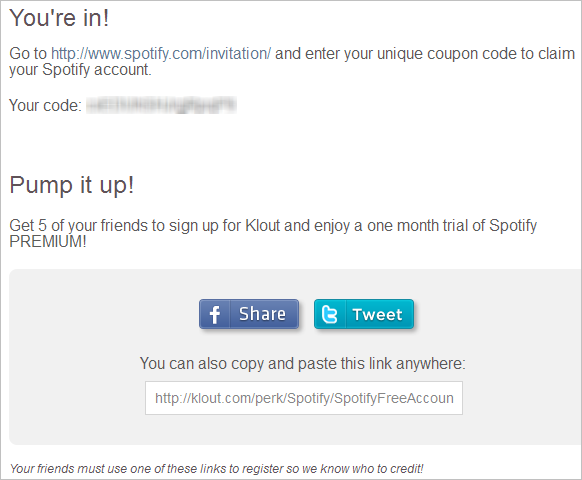This screenshot has width=582, height=480.
Task: Click the "one month trial of Spotify" text
Action: (452, 226)
